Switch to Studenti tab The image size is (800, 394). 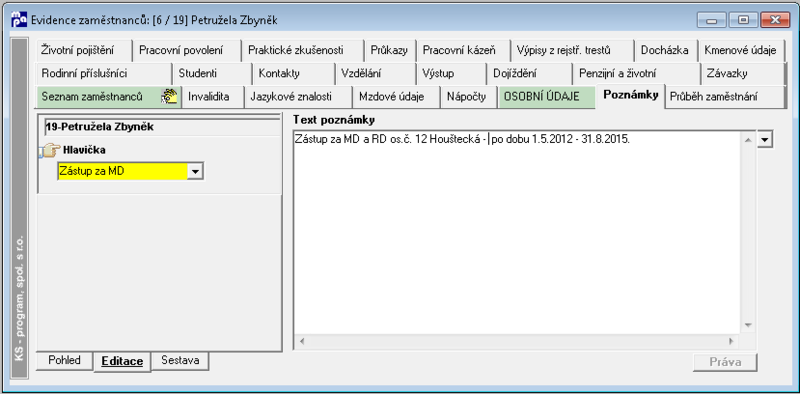coord(212,73)
